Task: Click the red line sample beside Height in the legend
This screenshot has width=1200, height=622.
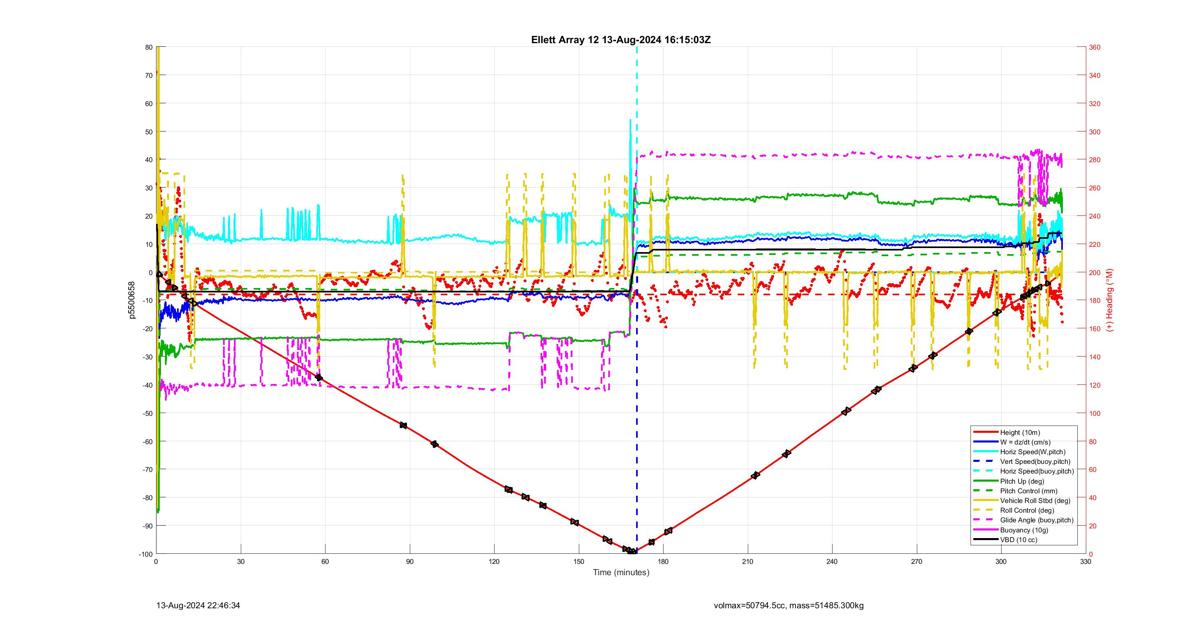Action: (x=985, y=432)
